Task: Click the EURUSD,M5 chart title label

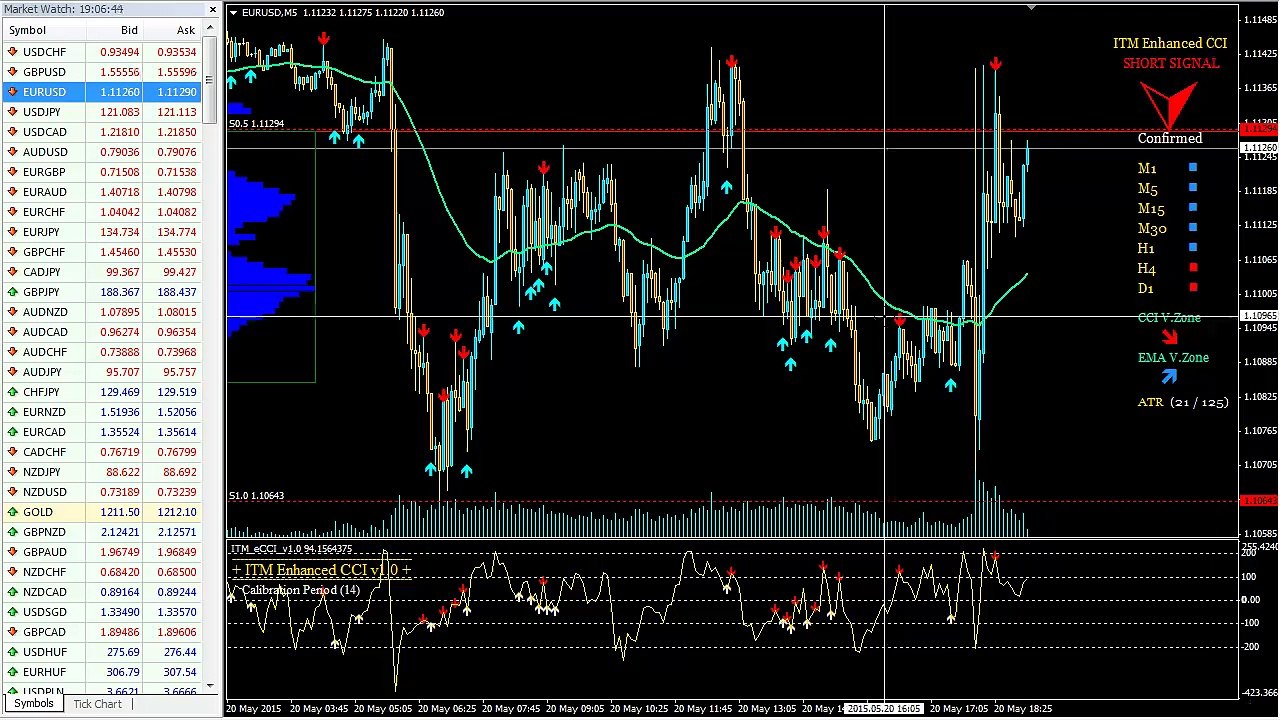Action: (x=269, y=13)
